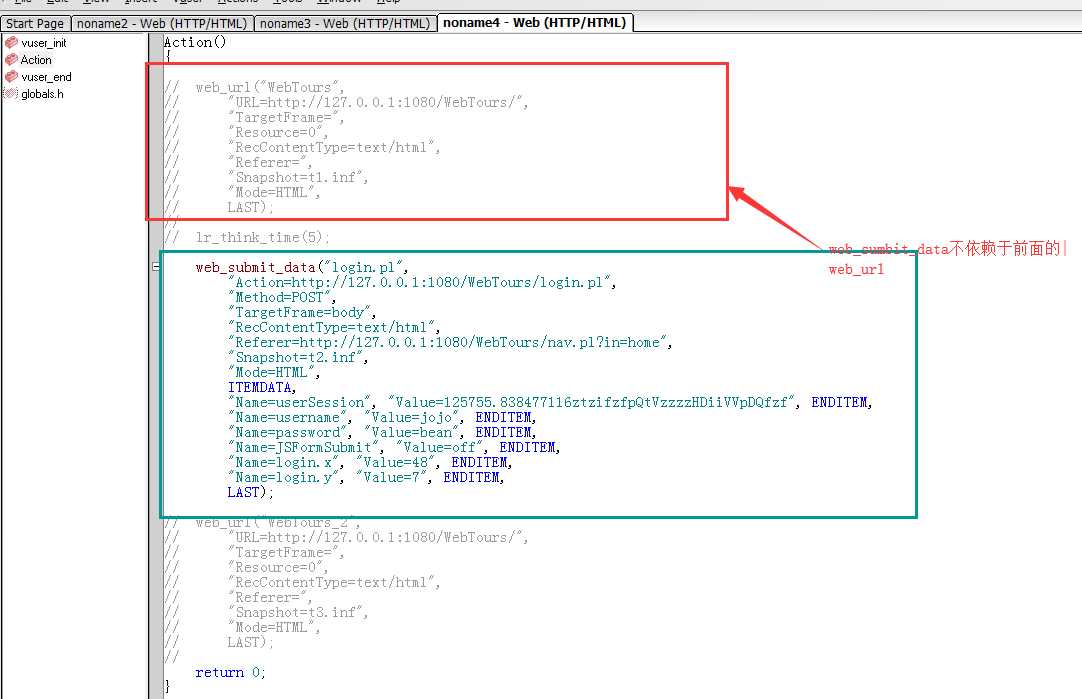Click the Value=48 string

tap(397, 462)
